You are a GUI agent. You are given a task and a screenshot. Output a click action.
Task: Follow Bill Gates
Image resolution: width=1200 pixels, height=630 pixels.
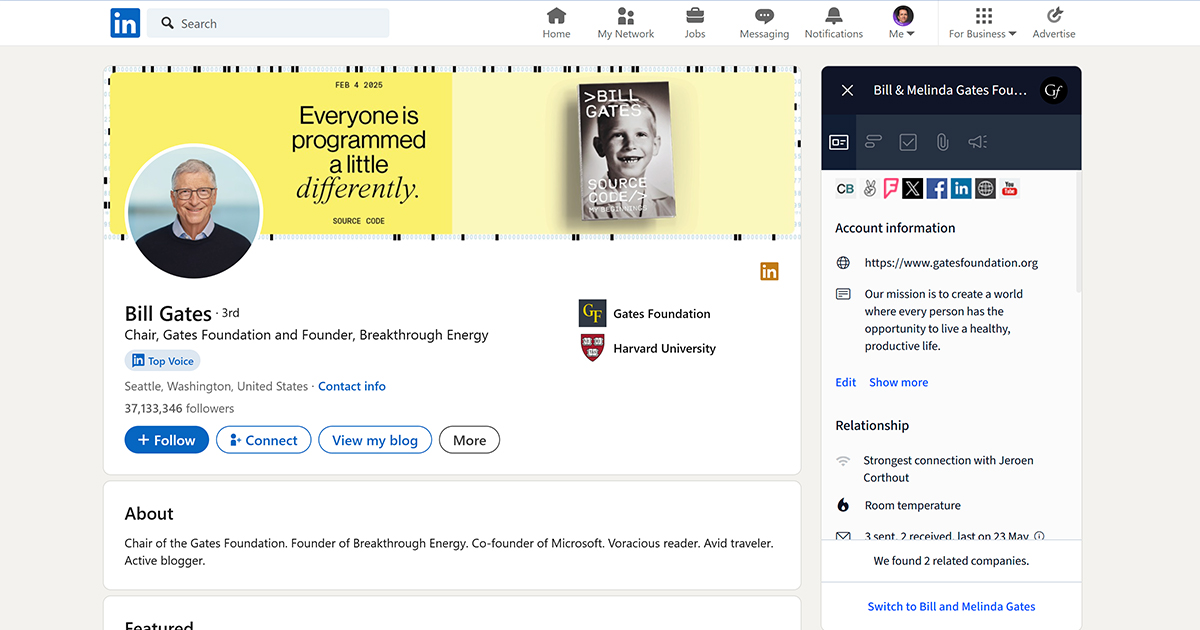coord(167,440)
